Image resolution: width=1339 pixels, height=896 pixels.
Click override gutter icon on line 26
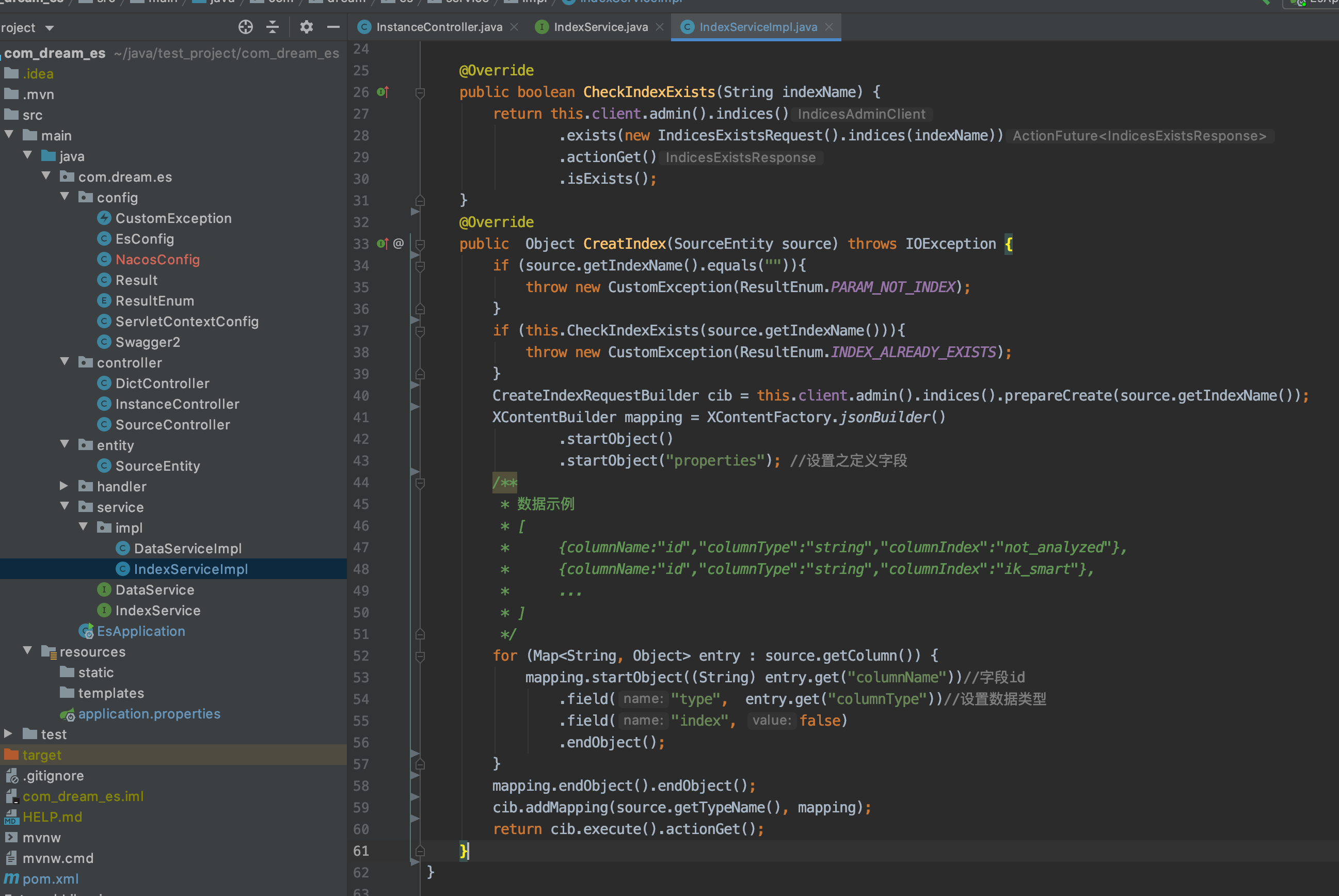pyautogui.click(x=382, y=92)
